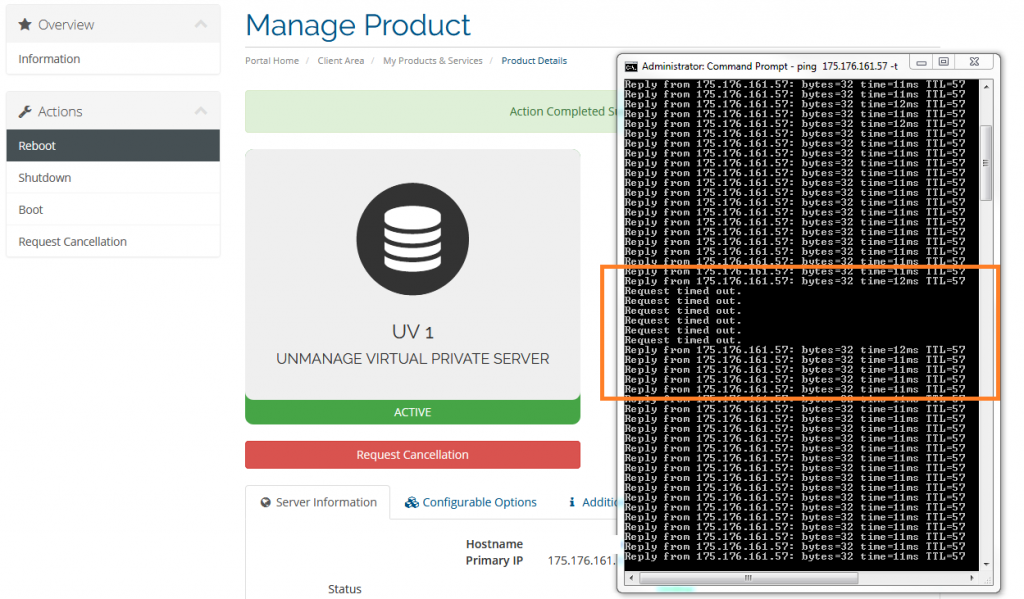Collapse the Actions panel chevron
The height and width of the screenshot is (599, 1024).
click(x=201, y=111)
